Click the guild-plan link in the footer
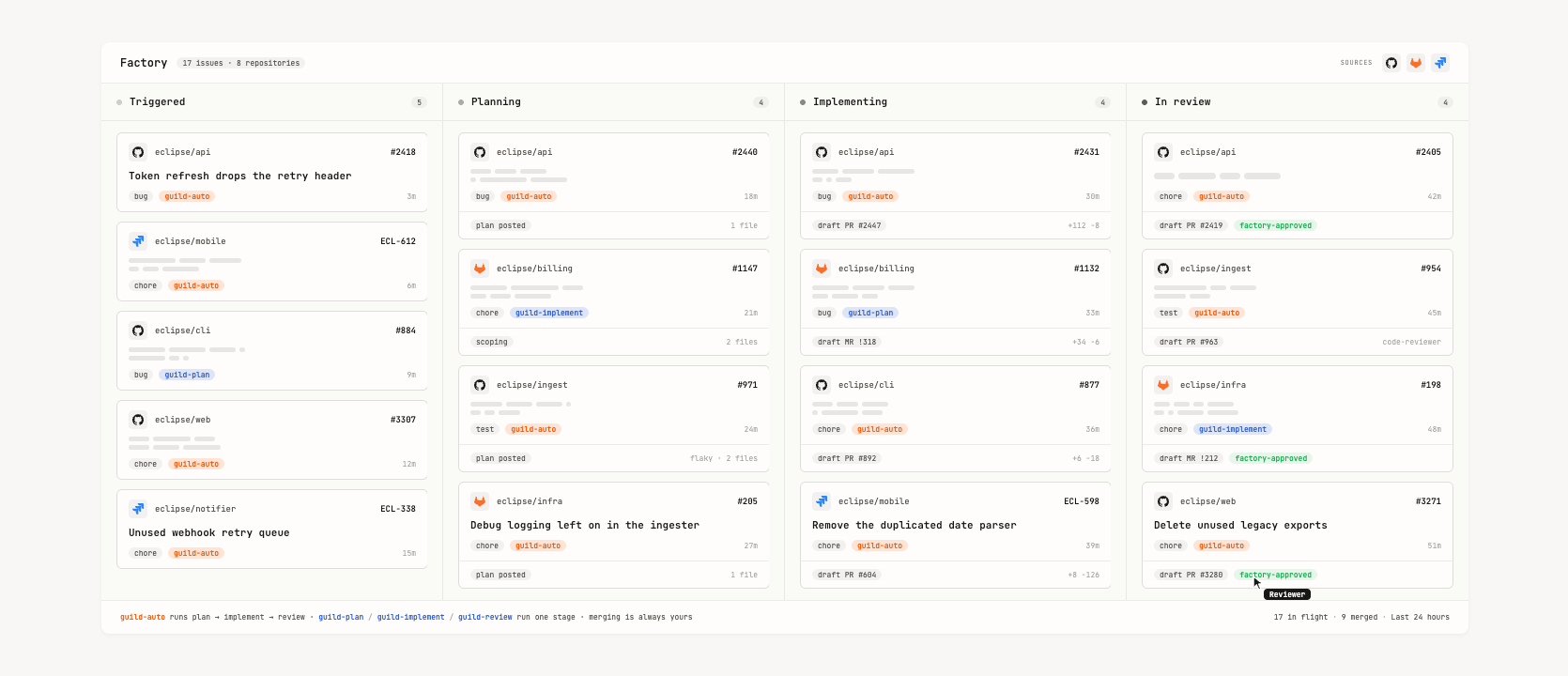 (x=341, y=617)
